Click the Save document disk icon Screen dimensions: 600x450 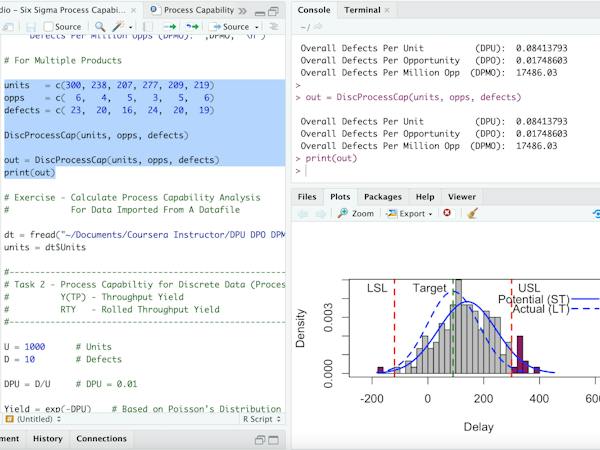(x=31, y=27)
